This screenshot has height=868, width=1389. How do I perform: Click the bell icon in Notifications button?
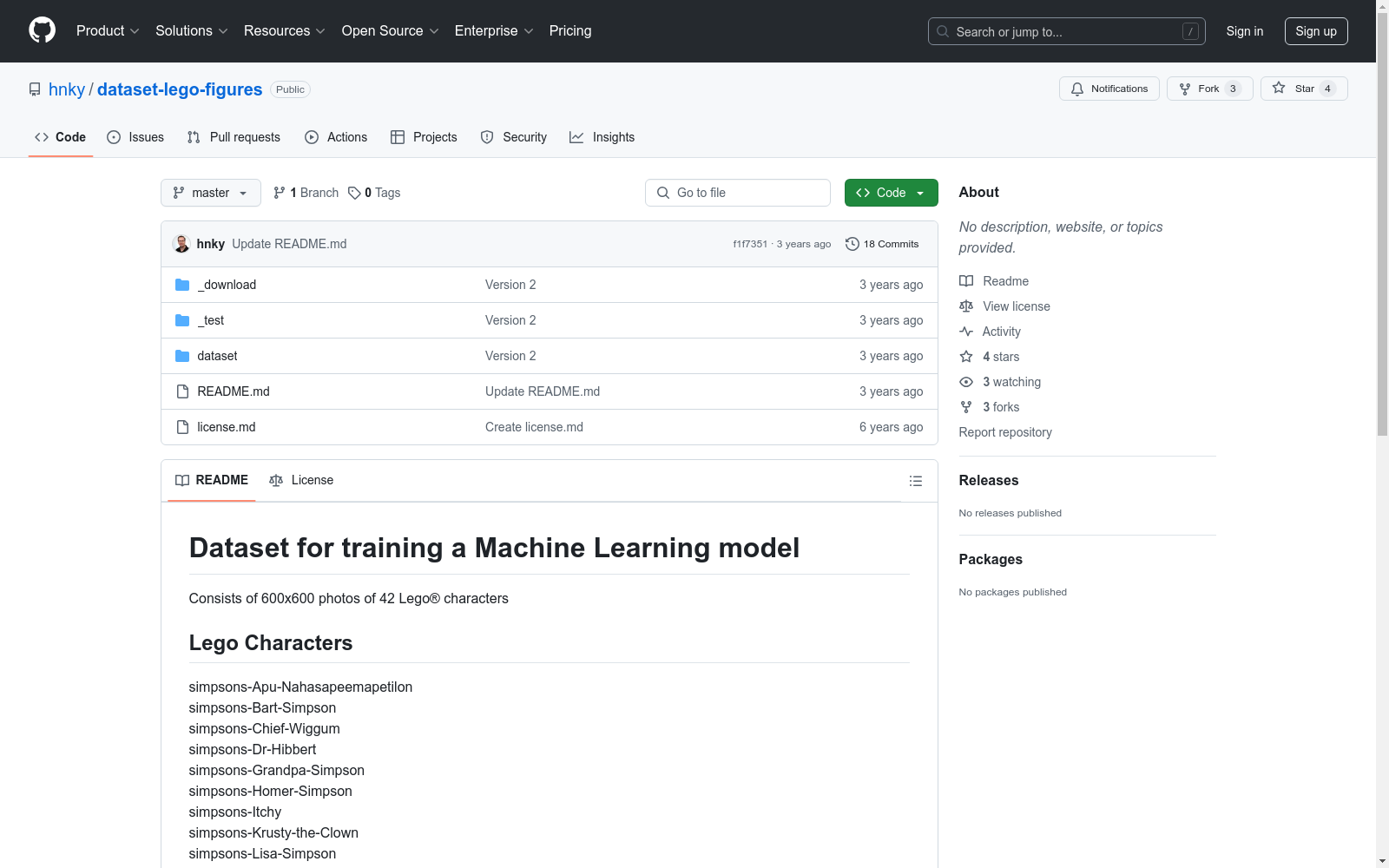[x=1077, y=89]
